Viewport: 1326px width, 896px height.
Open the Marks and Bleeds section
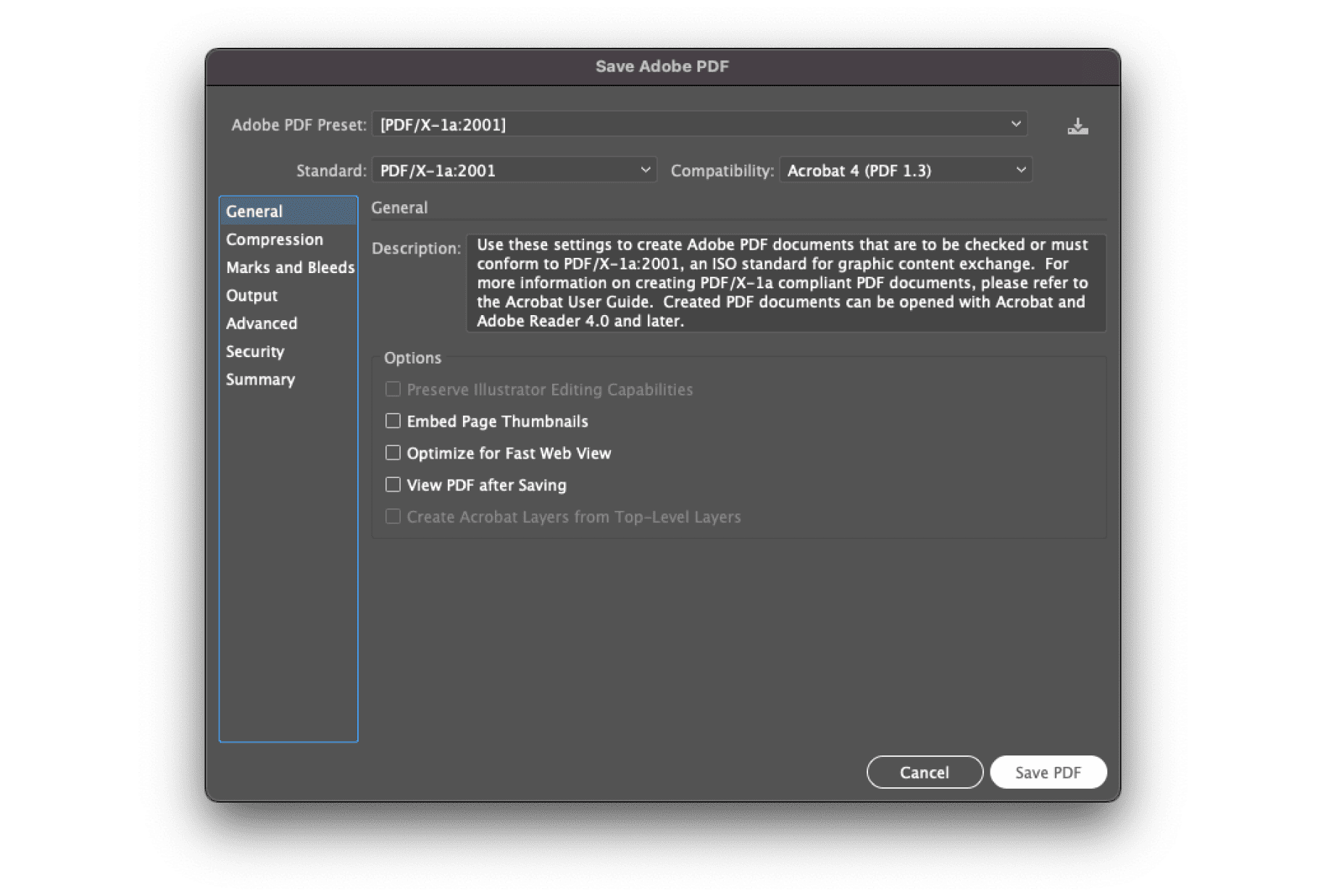(288, 267)
